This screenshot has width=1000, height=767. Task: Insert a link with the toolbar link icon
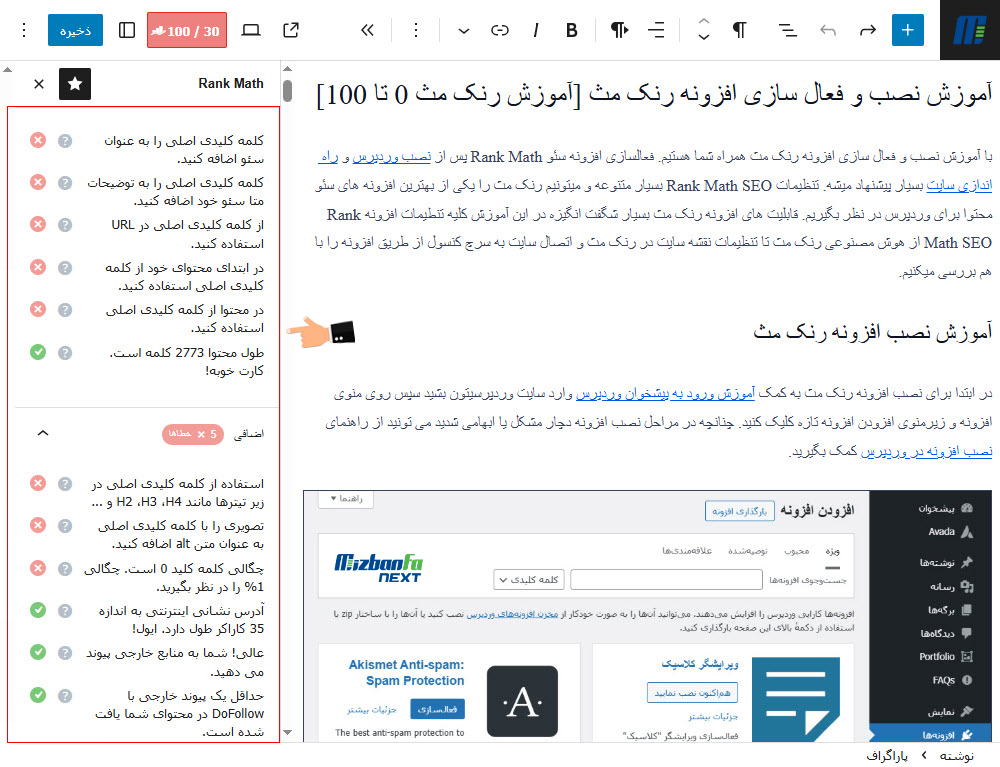[x=499, y=30]
